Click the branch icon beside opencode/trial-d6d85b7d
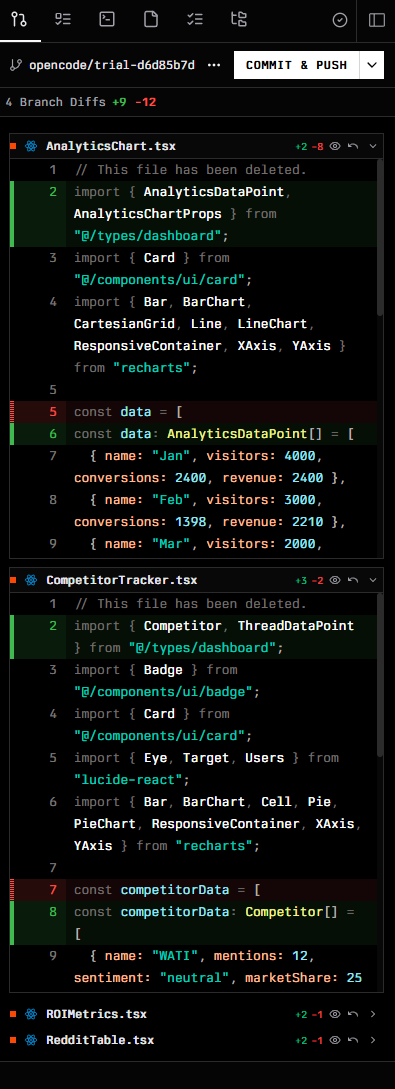This screenshot has height=1089, width=395. click(x=16, y=65)
